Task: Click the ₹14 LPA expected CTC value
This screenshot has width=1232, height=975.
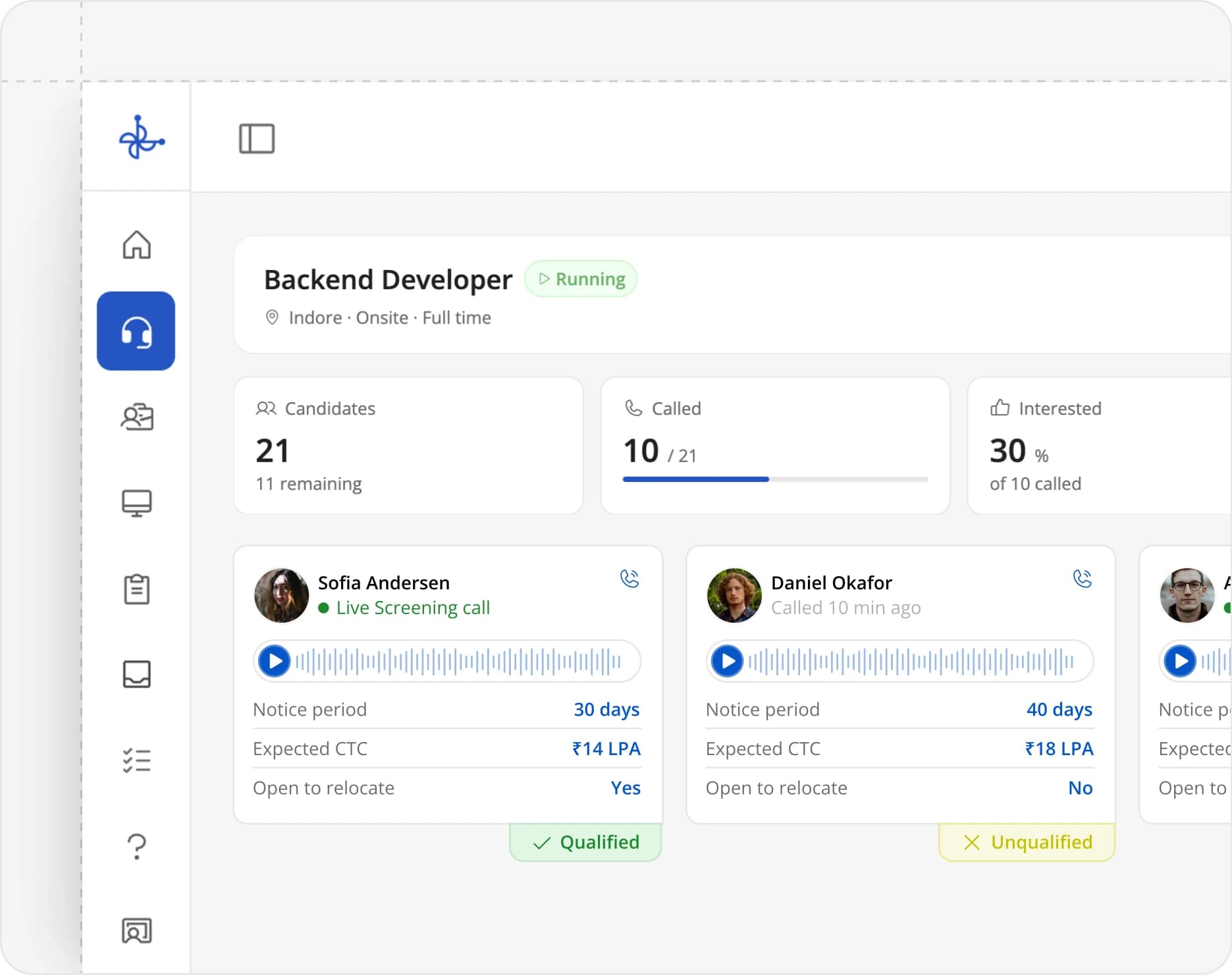Action: pos(606,749)
